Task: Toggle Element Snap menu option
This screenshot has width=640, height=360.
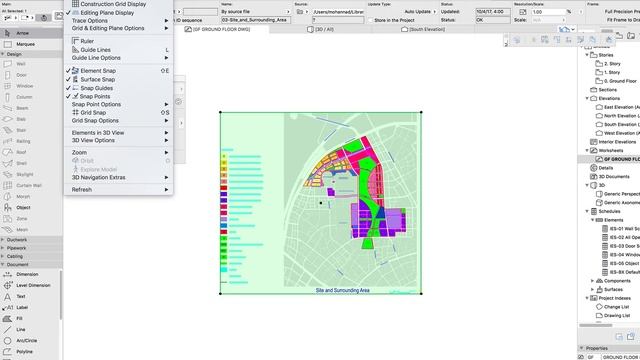Action: pyautogui.click(x=118, y=71)
